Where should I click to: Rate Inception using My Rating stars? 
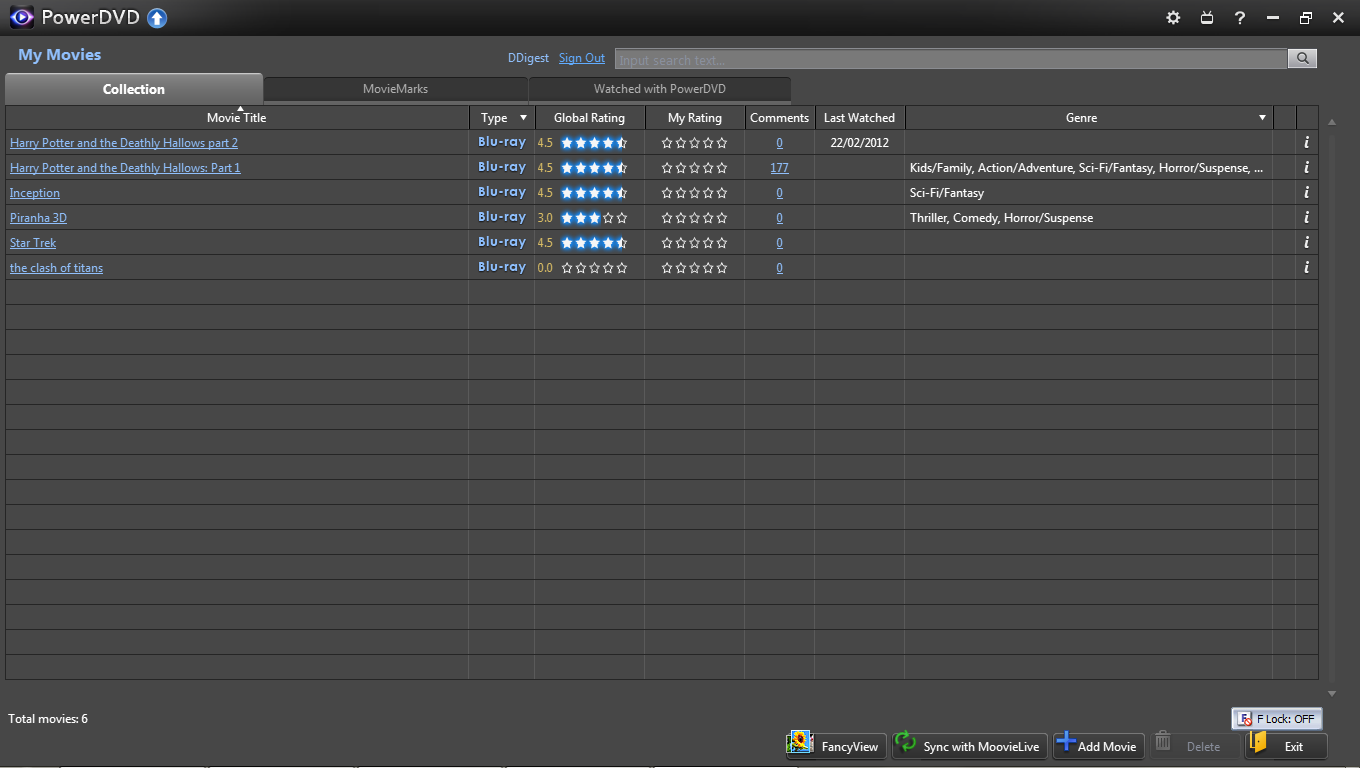694,193
